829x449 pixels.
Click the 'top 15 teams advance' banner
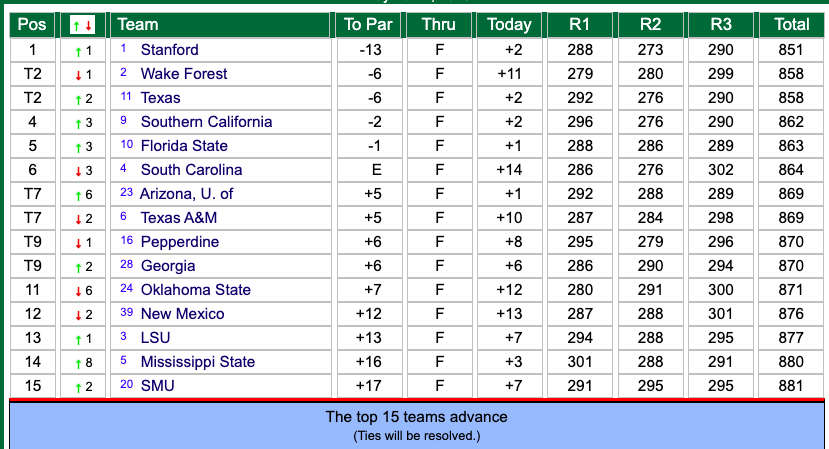(417, 425)
